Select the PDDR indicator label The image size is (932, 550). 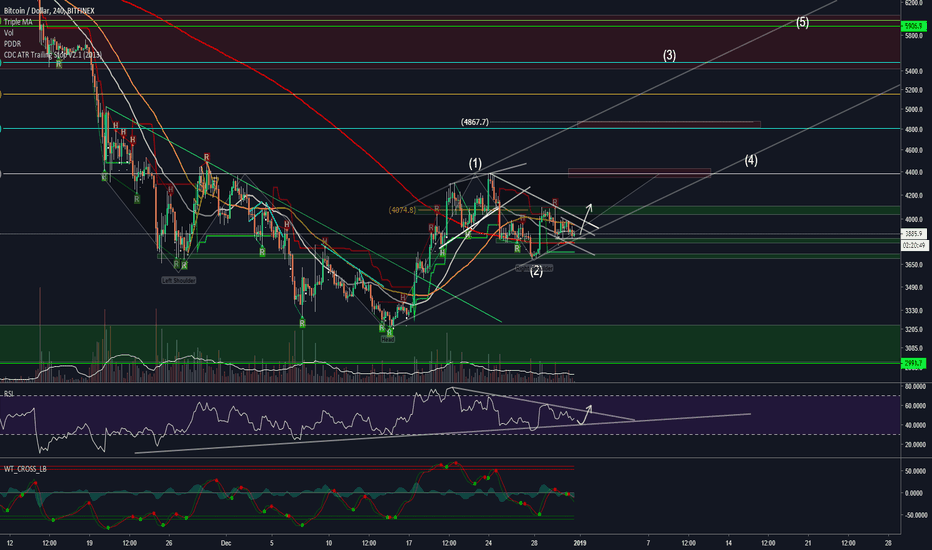coord(12,44)
